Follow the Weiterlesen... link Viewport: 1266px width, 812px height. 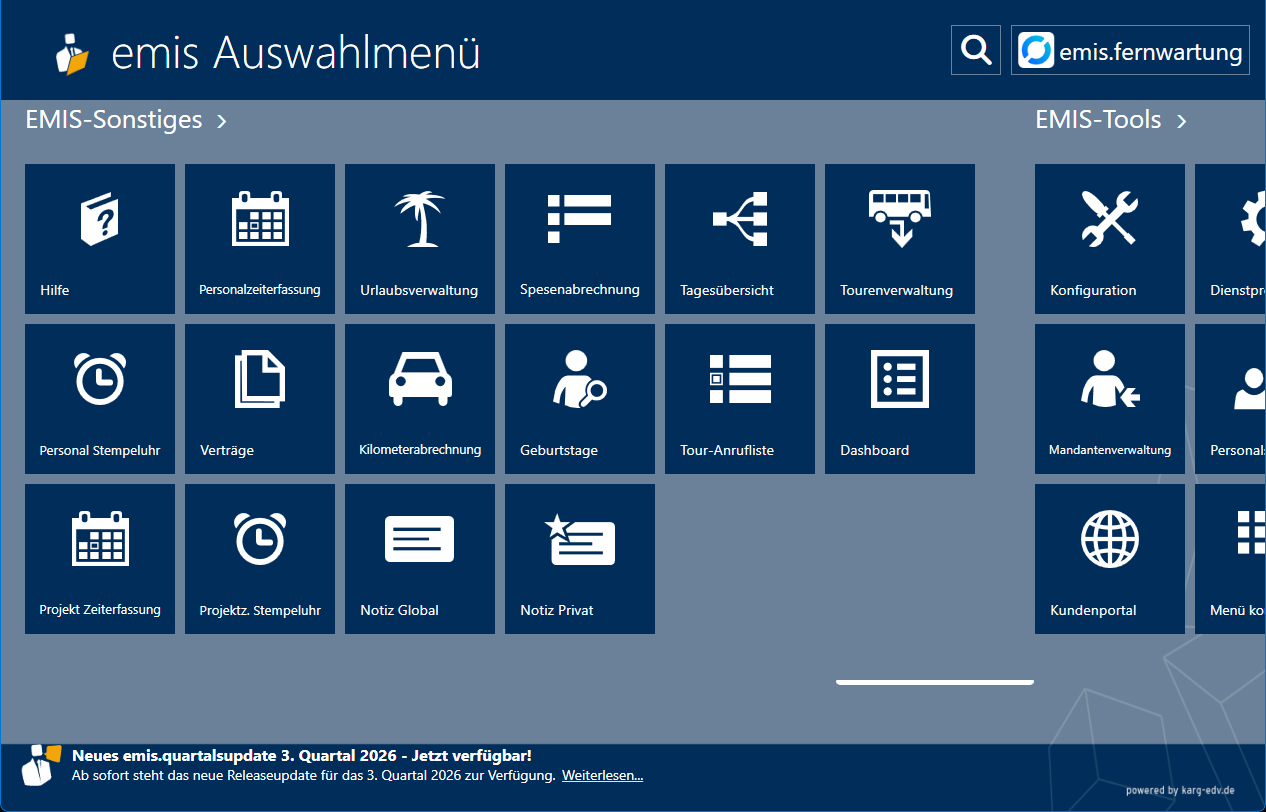[x=602, y=775]
